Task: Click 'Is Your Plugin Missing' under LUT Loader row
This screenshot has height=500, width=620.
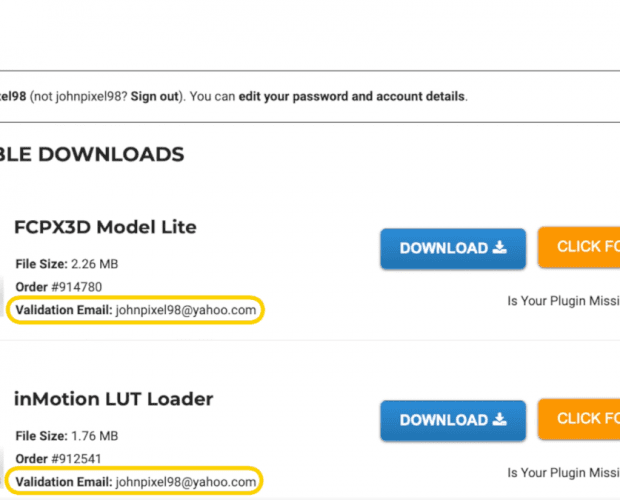Action: (x=564, y=473)
